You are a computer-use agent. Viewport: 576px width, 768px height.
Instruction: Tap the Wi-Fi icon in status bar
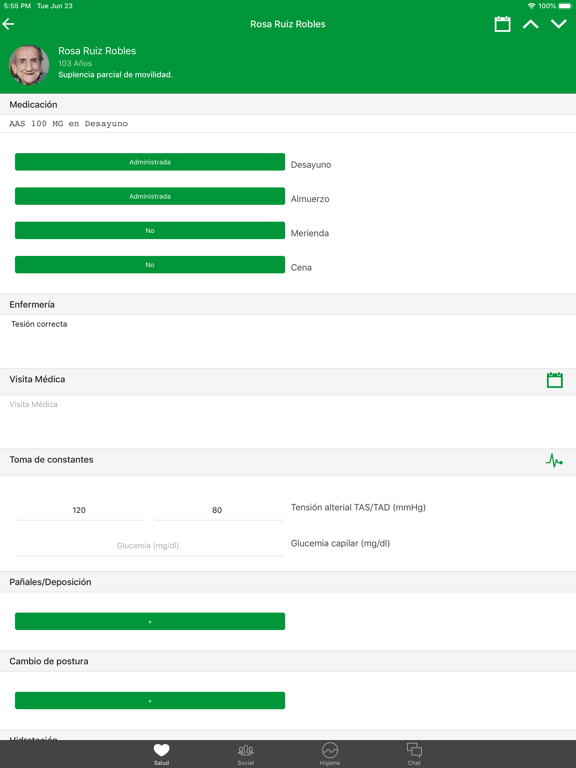tap(531, 6)
